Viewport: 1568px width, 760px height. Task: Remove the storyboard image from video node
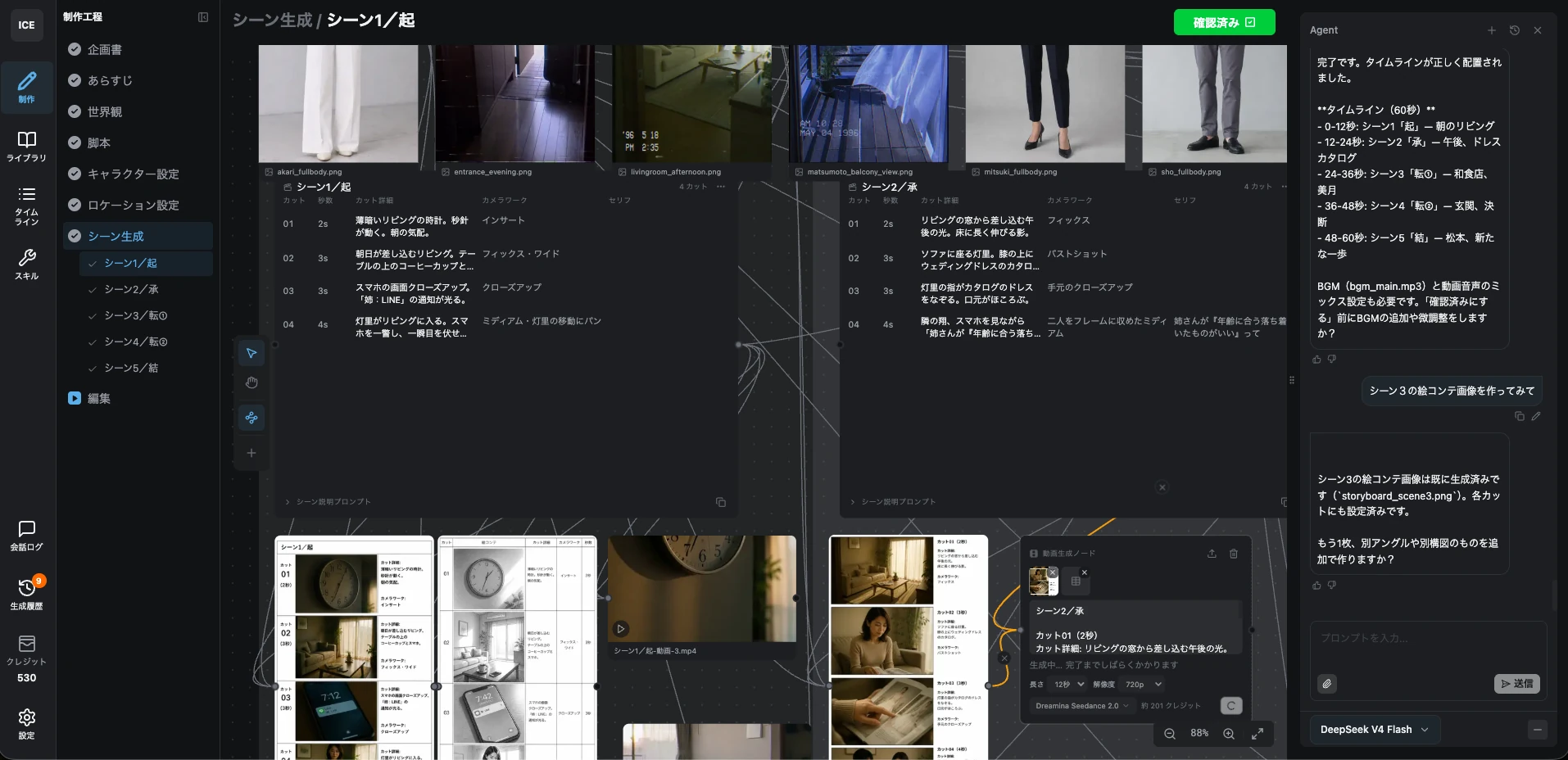(1054, 572)
